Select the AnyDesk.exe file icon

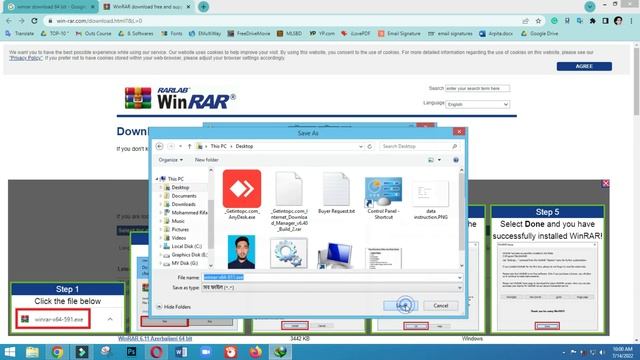pyautogui.click(x=242, y=195)
